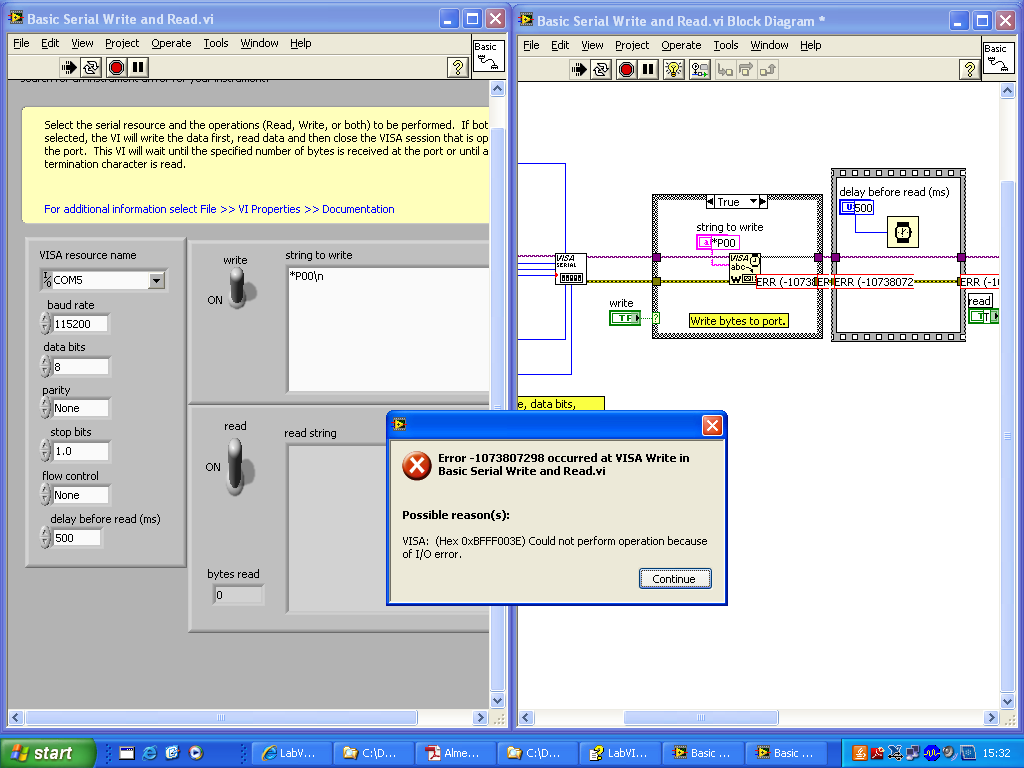This screenshot has width=1024, height=768.
Task: Click the VI Properties documentation text
Action: (219, 209)
